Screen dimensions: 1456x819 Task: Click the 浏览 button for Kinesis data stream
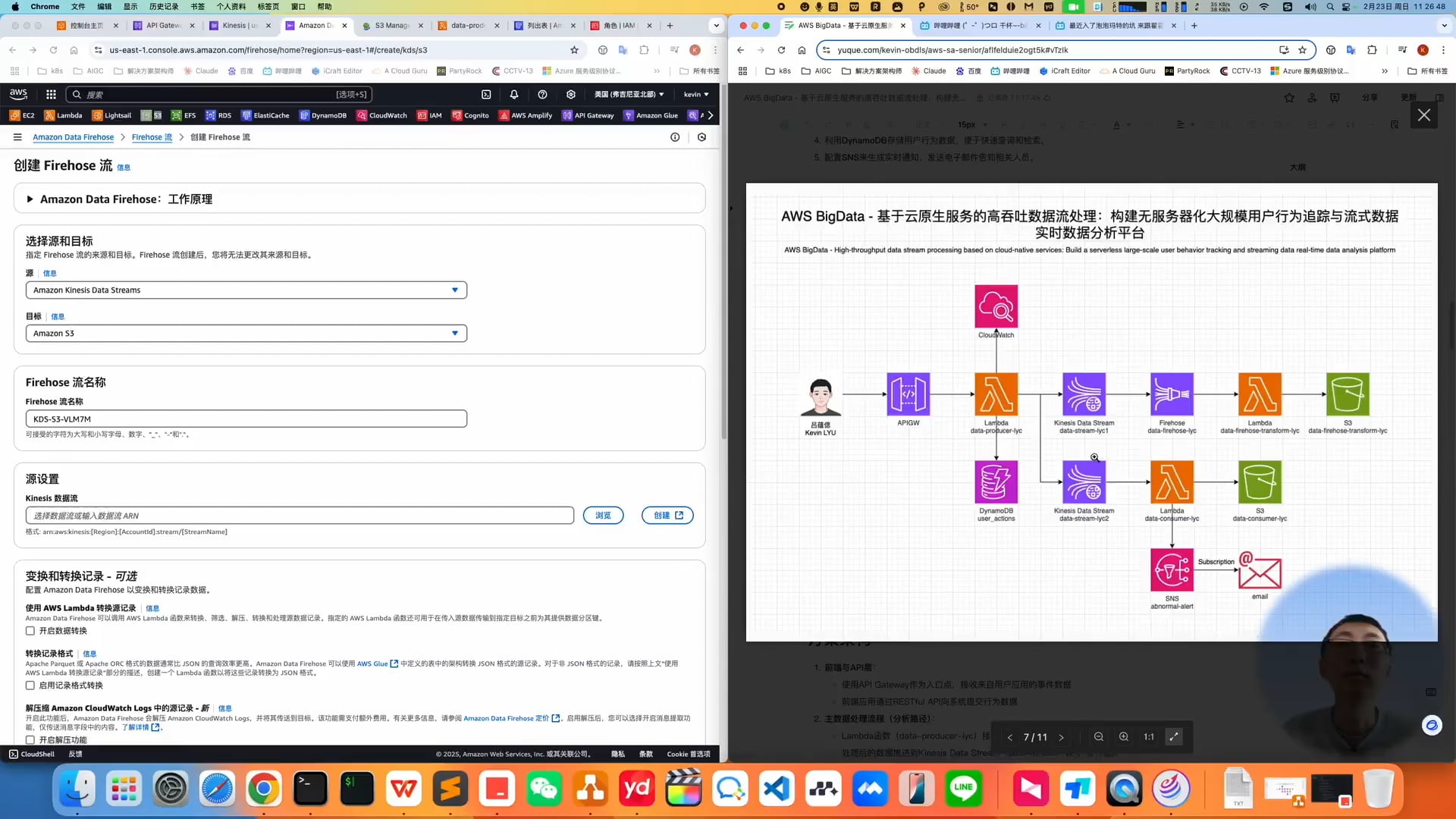tap(603, 516)
